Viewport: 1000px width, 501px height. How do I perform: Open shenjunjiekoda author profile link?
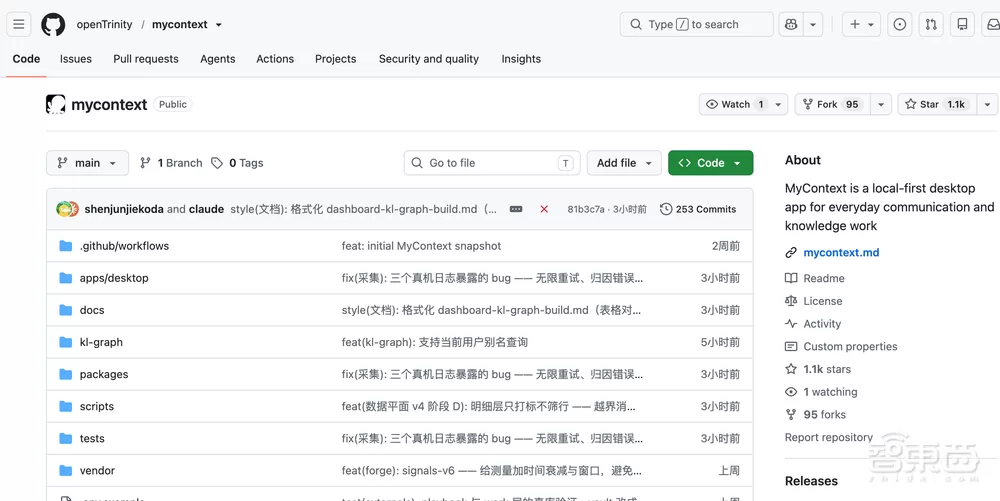[124, 209]
